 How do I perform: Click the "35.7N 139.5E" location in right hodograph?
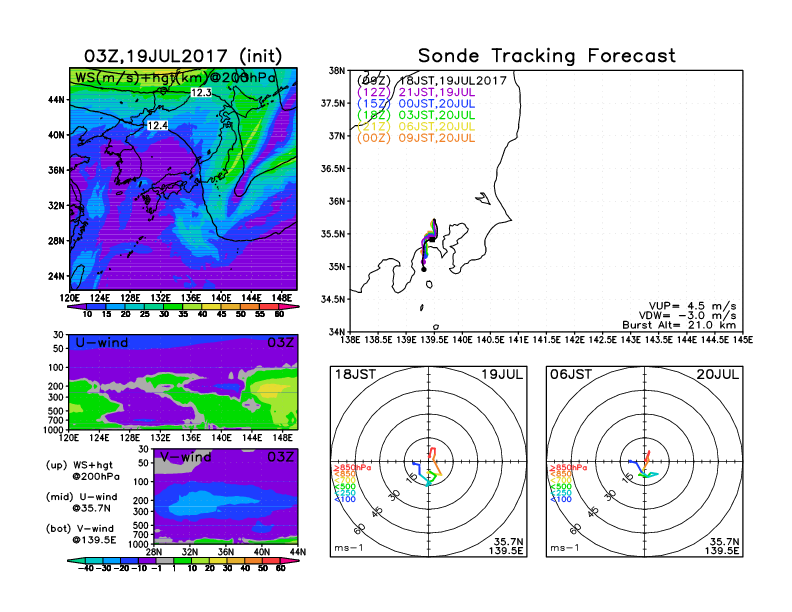coord(722,546)
